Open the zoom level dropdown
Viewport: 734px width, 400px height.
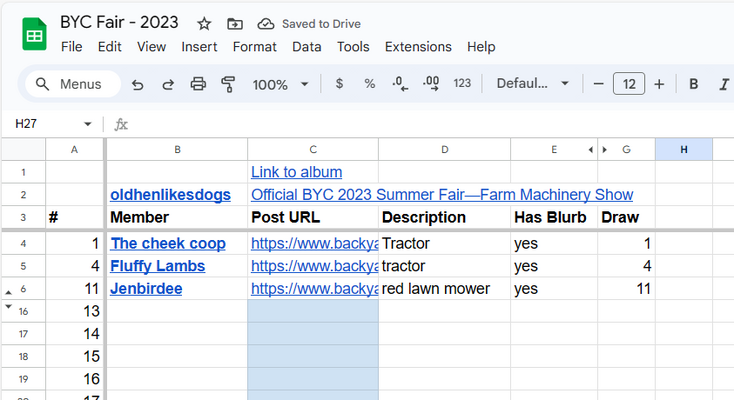(x=280, y=84)
